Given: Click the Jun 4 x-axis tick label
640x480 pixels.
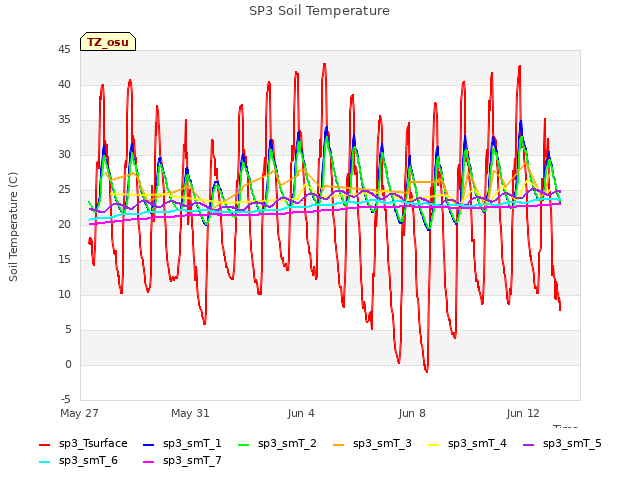Looking at the screenshot, I should 301,413.
